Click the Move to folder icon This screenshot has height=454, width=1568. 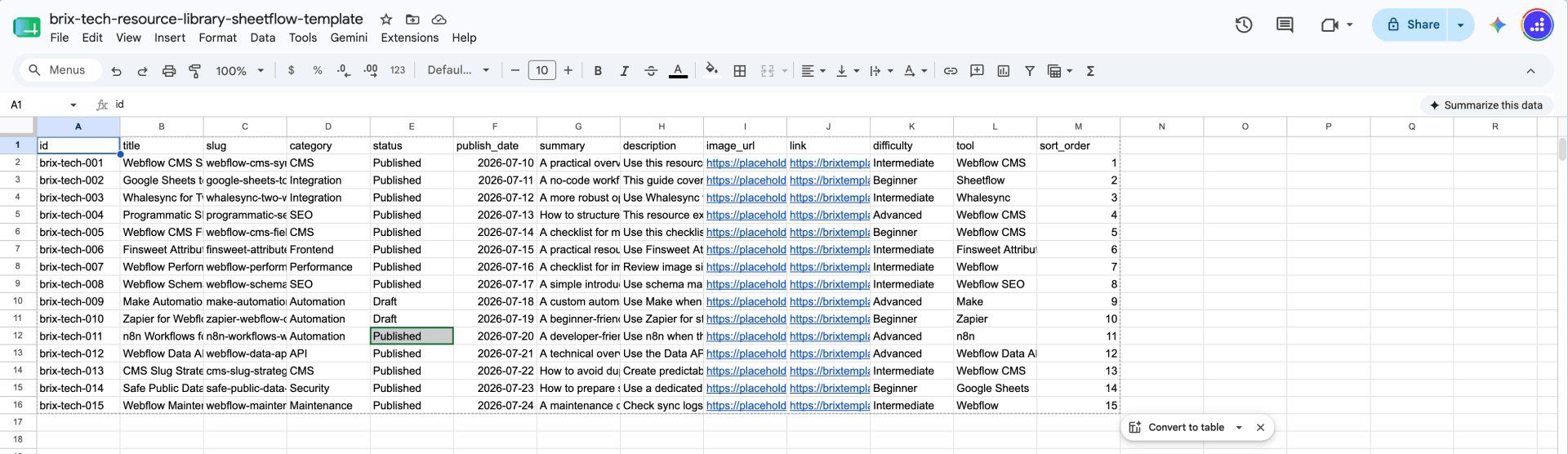(x=412, y=20)
